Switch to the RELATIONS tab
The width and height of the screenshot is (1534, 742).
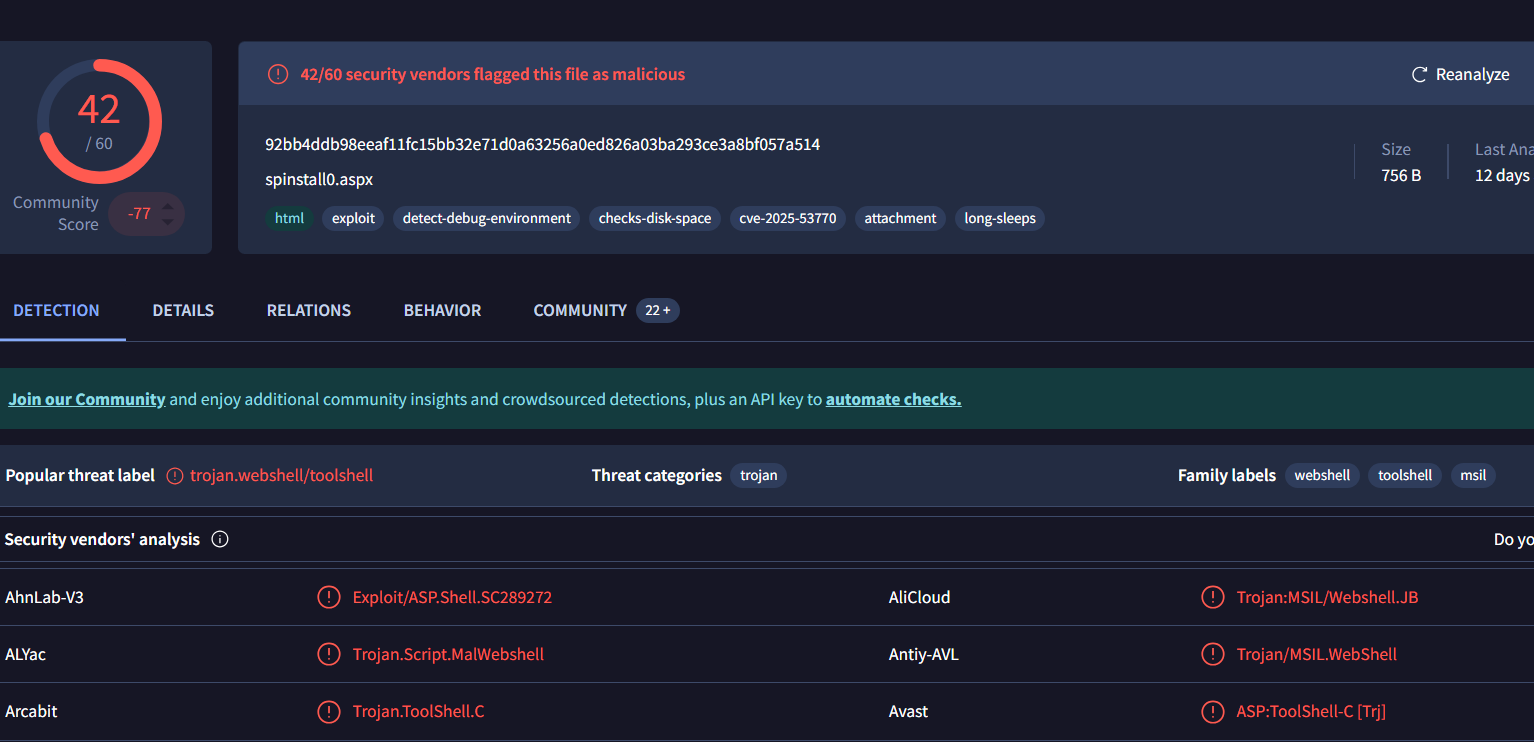pyautogui.click(x=309, y=310)
